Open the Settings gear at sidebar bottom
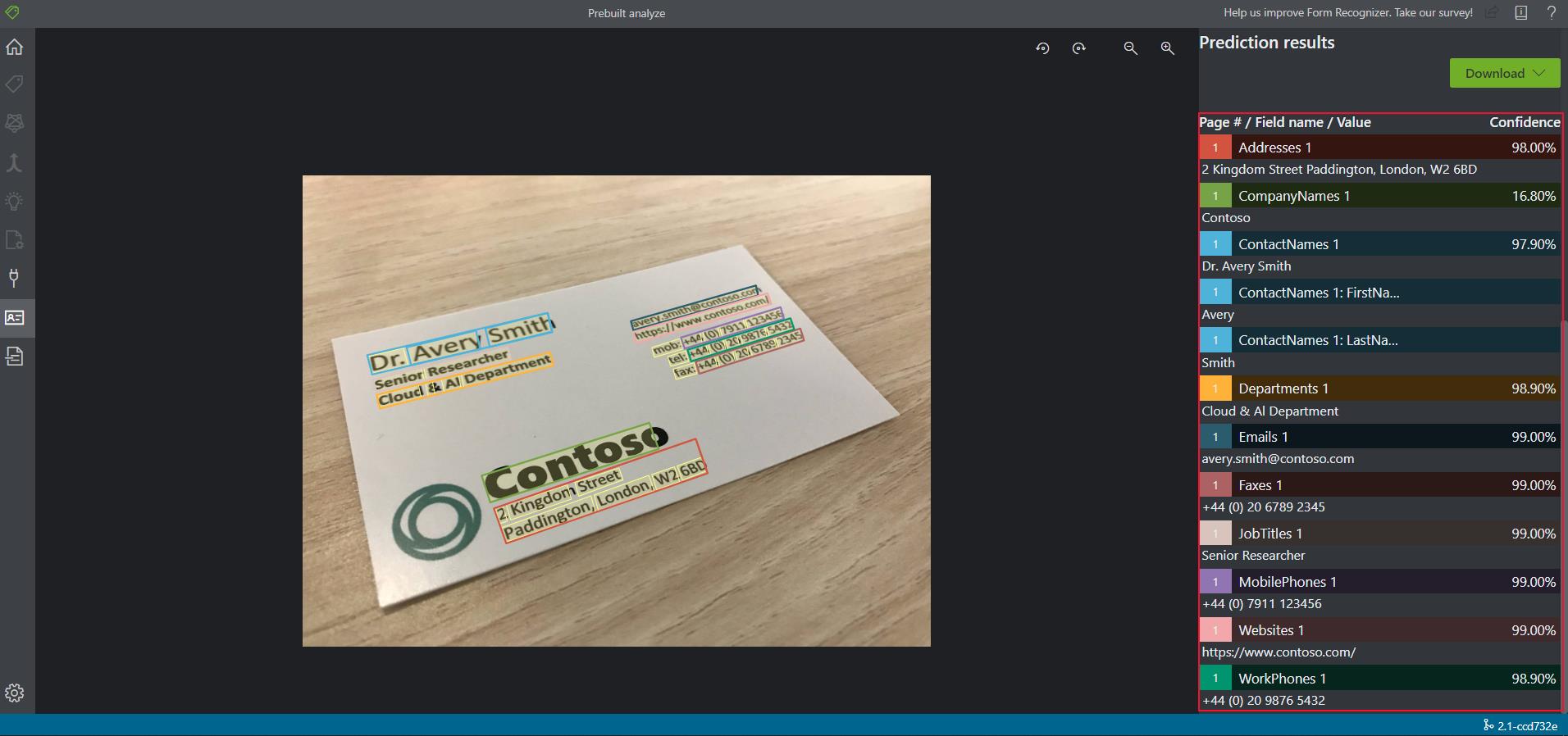 (x=15, y=693)
